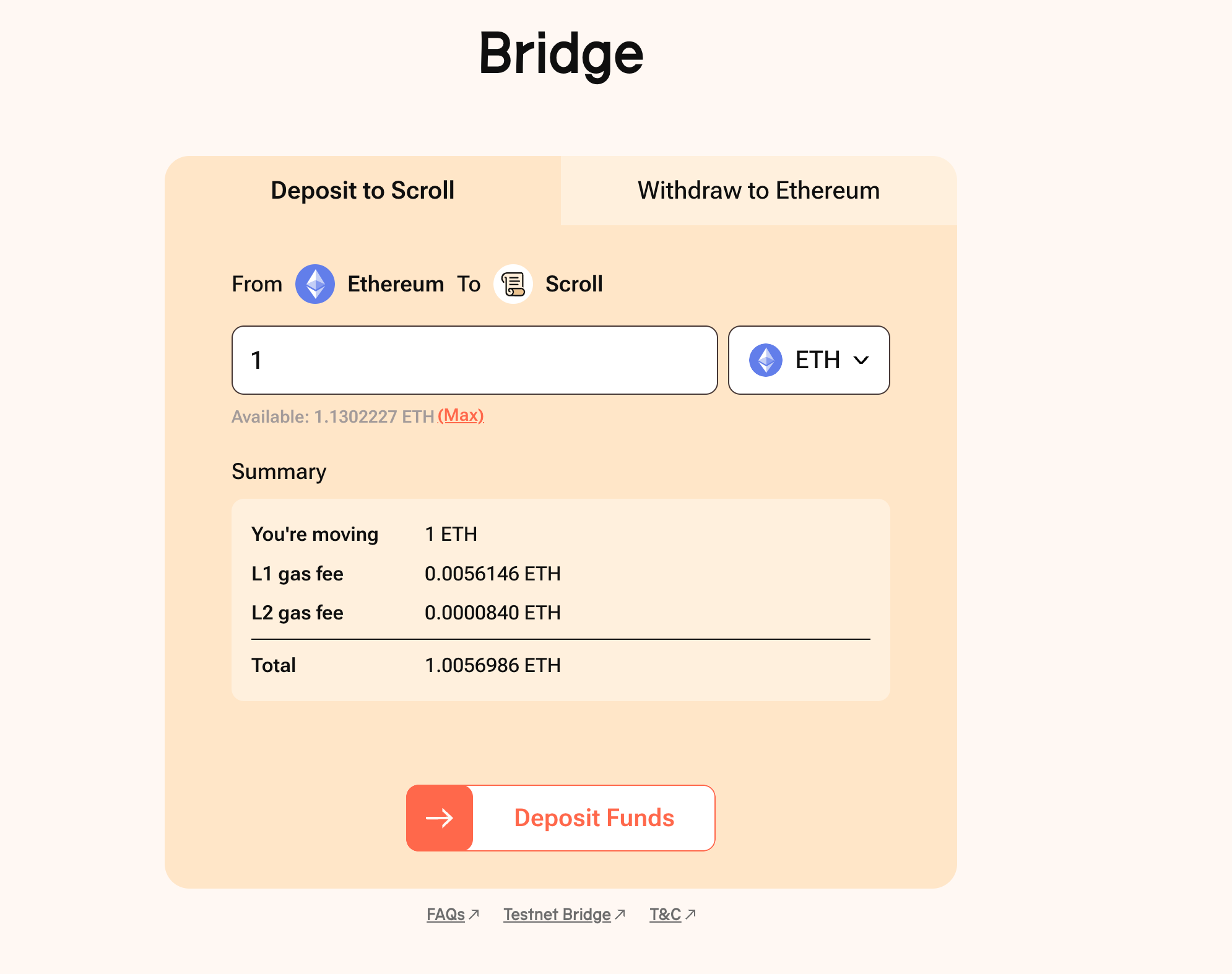Open the ETH token dropdown
The height and width of the screenshot is (974, 1232).
pos(809,360)
